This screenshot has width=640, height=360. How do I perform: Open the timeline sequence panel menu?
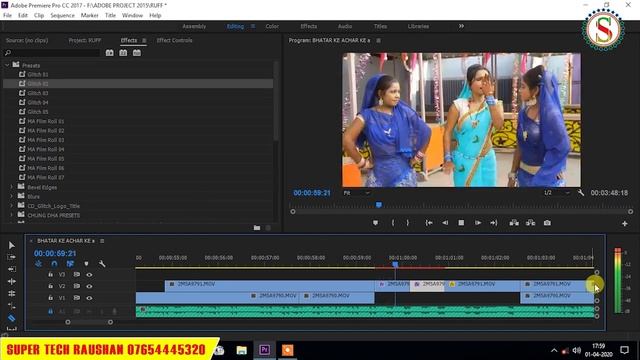(102, 241)
